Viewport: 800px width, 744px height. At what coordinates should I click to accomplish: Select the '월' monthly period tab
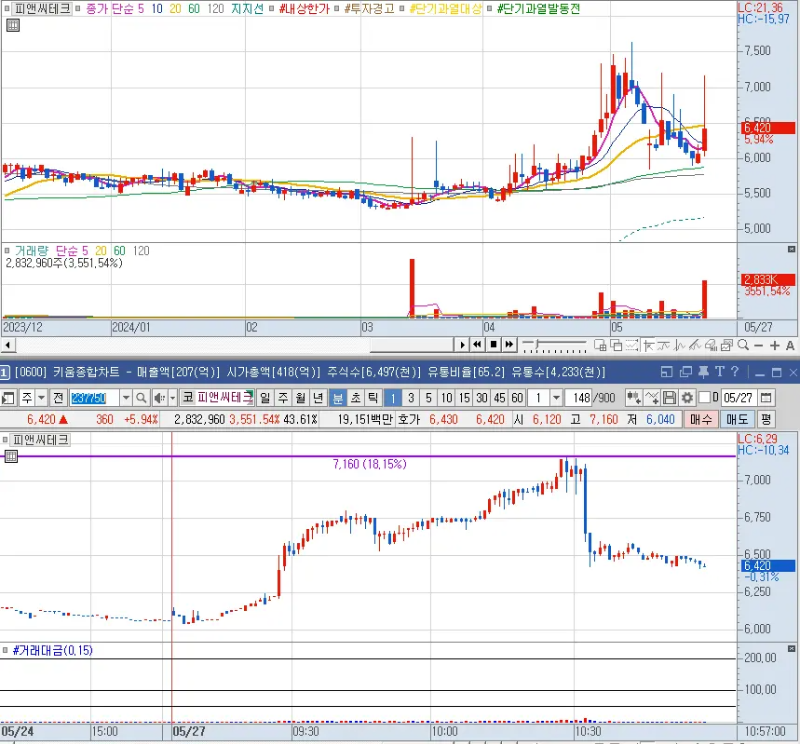point(301,398)
